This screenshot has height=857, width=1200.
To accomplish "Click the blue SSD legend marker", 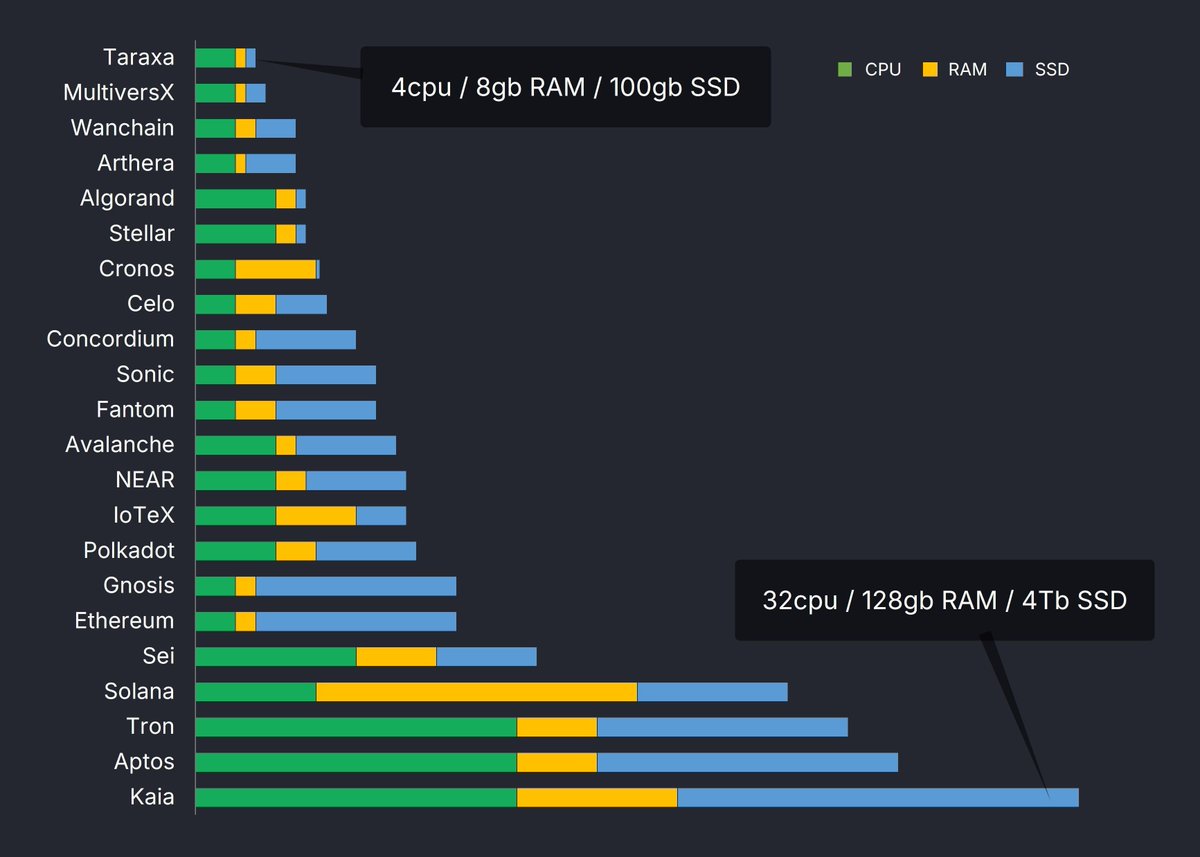I will pos(1012,70).
